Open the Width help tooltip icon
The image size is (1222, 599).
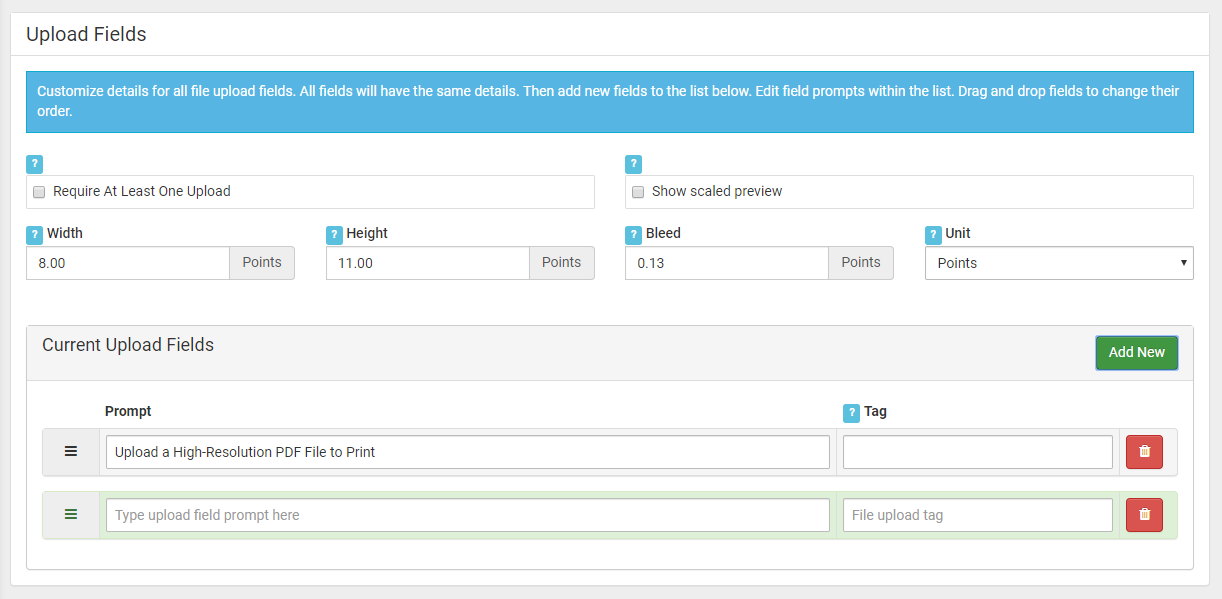pyautogui.click(x=34, y=234)
